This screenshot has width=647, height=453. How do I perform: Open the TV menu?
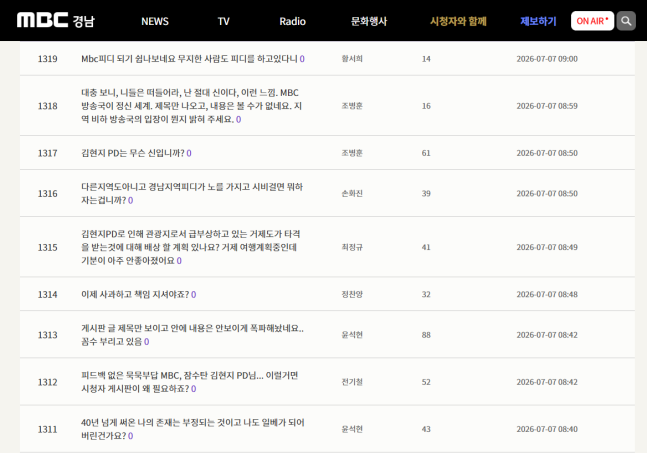click(x=224, y=21)
